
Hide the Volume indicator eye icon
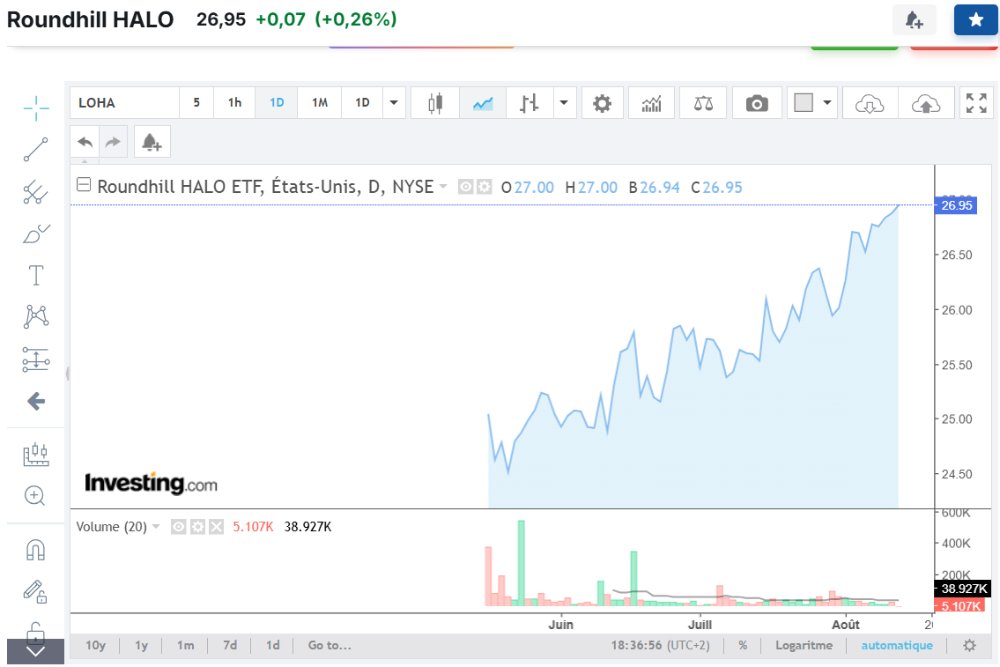(x=179, y=527)
